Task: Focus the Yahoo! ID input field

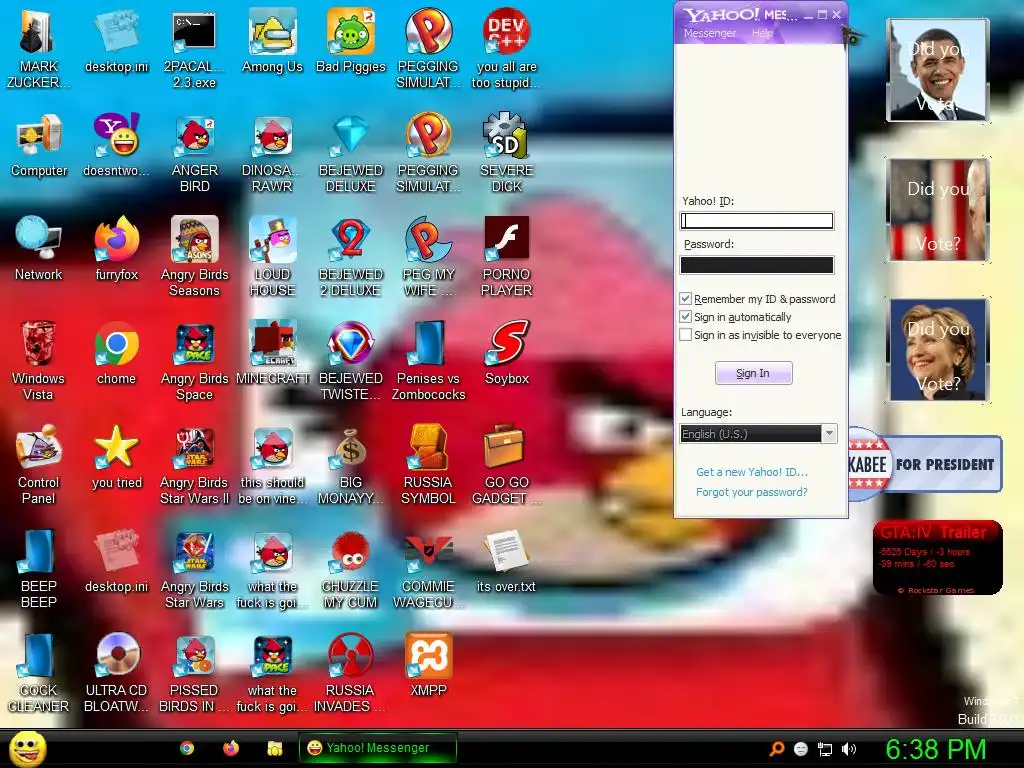Action: pos(757,221)
